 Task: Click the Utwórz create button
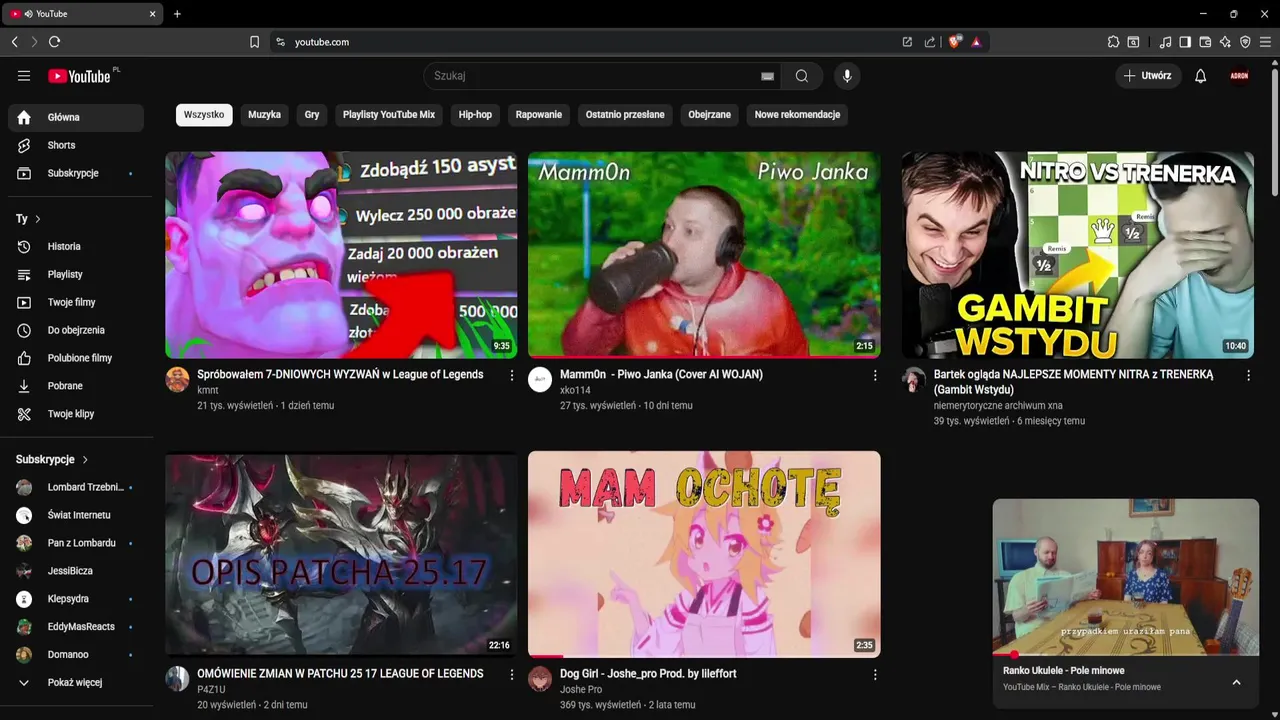(1148, 76)
